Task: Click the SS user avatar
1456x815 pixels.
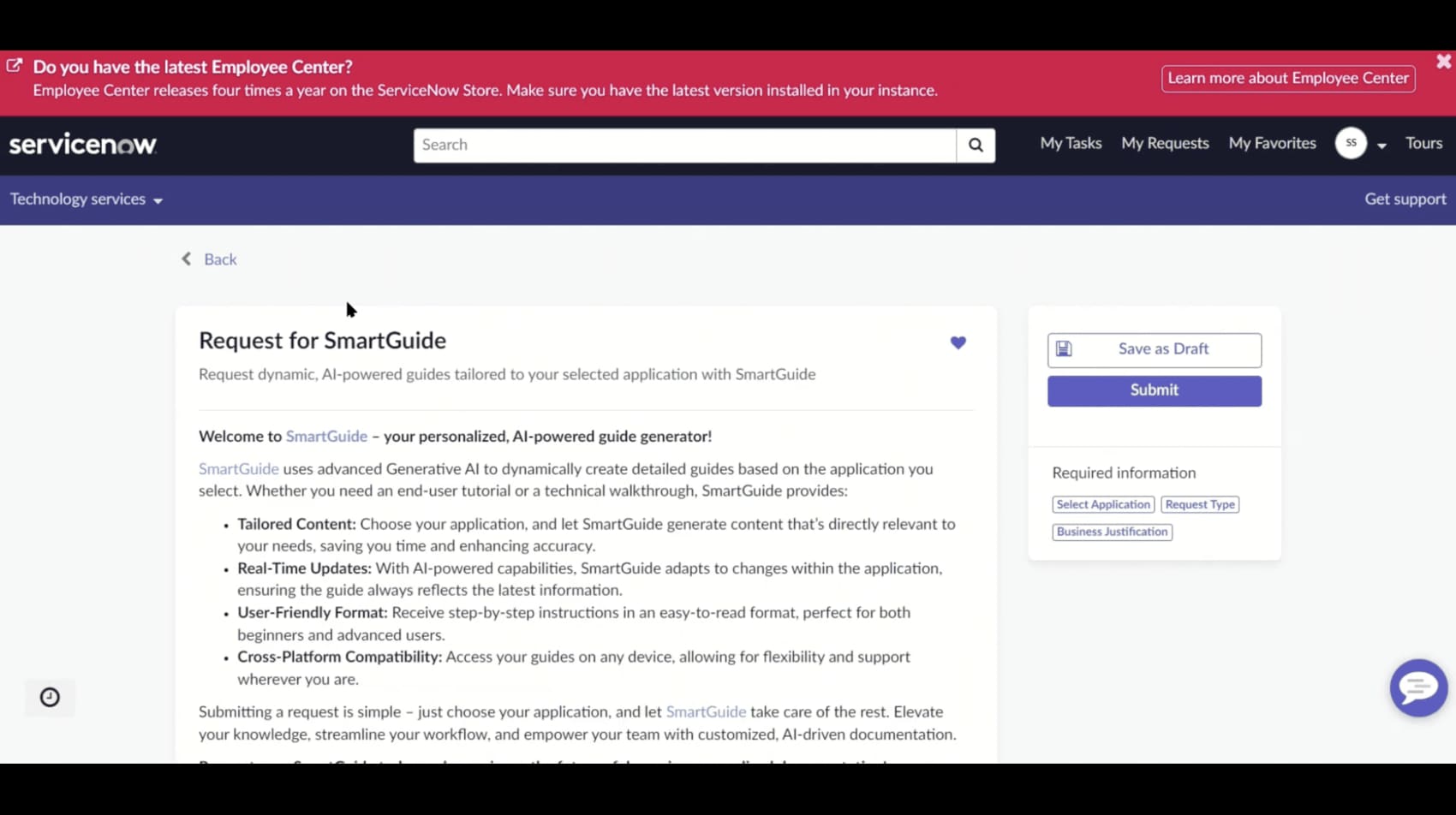Action: [x=1351, y=143]
